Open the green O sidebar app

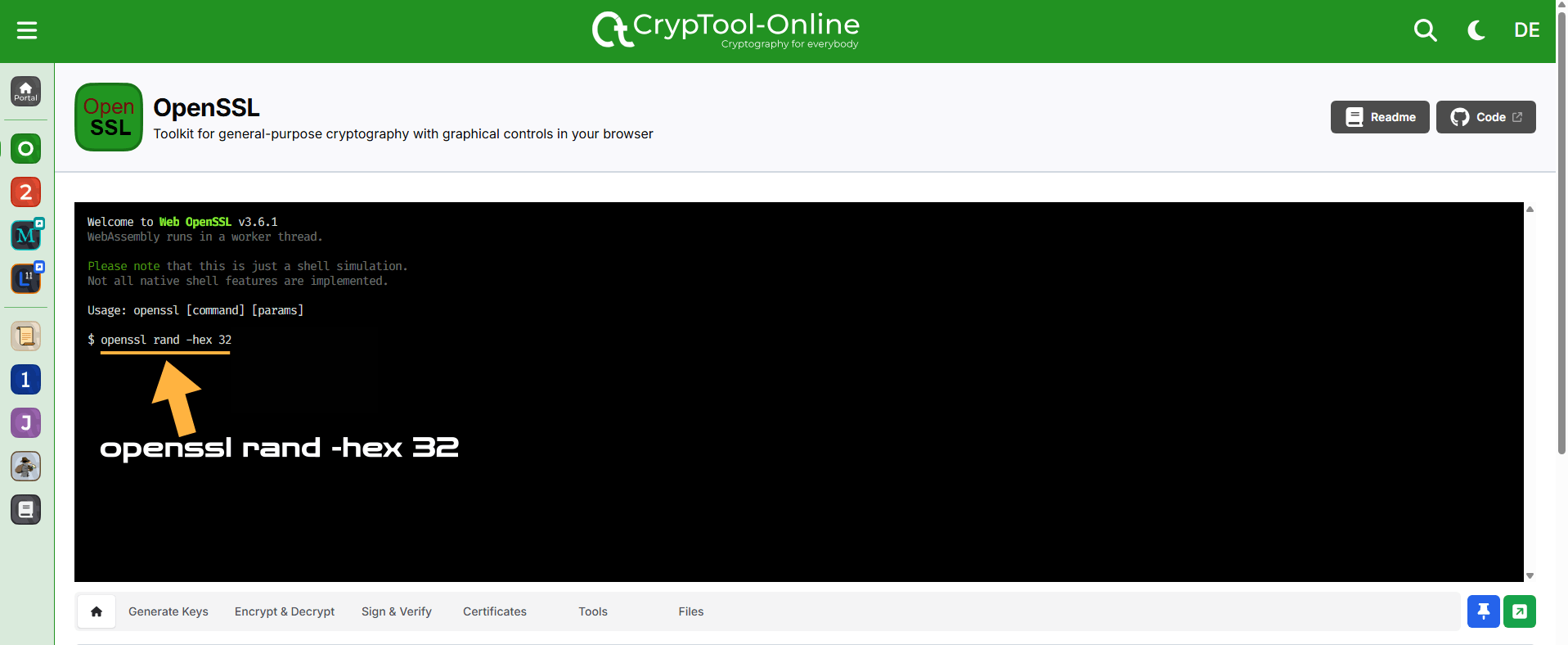(26, 148)
